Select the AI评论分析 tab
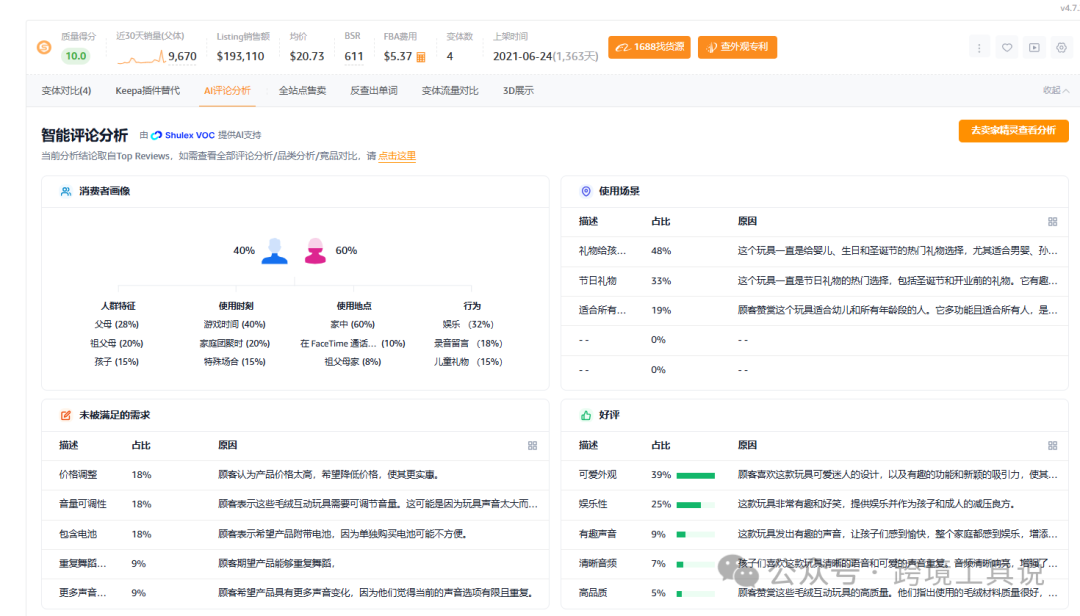 (227, 90)
